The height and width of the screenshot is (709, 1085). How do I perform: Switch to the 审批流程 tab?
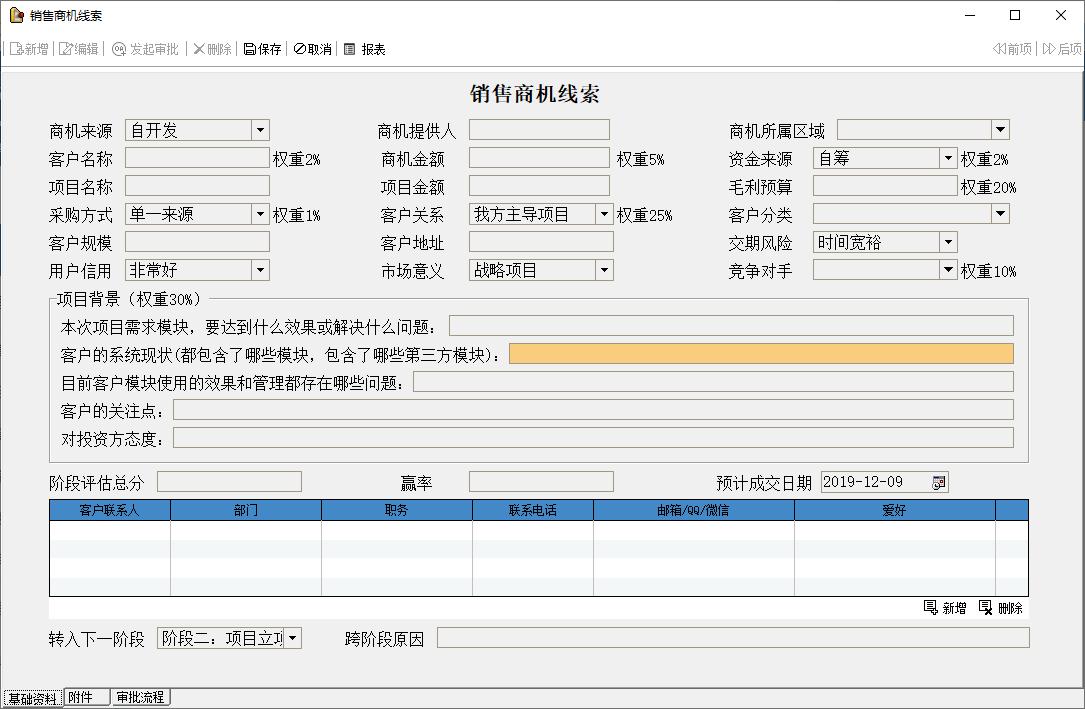[x=140, y=697]
